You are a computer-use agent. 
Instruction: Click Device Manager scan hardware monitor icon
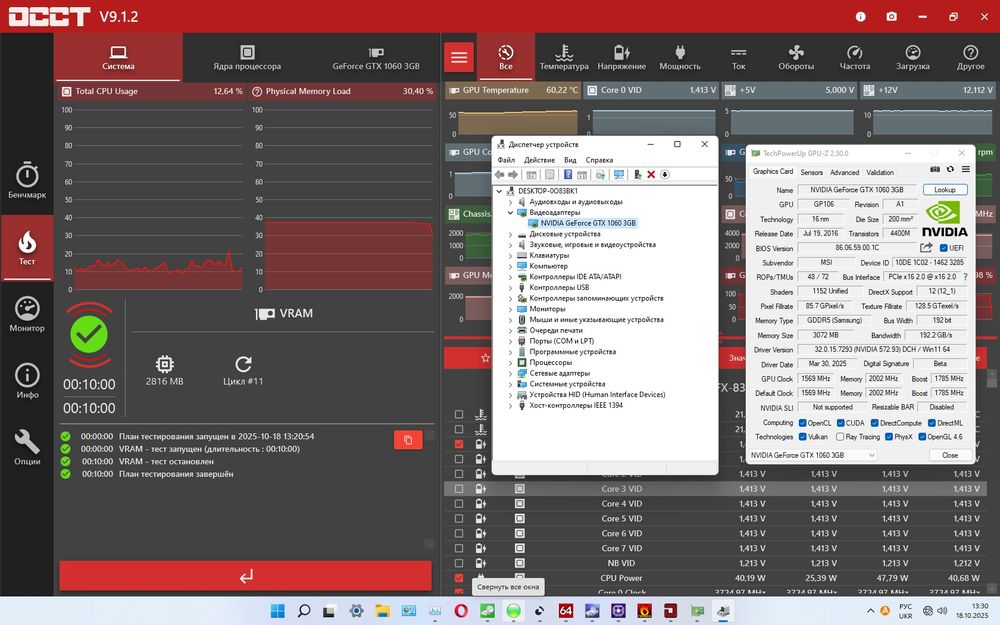pyautogui.click(x=619, y=175)
